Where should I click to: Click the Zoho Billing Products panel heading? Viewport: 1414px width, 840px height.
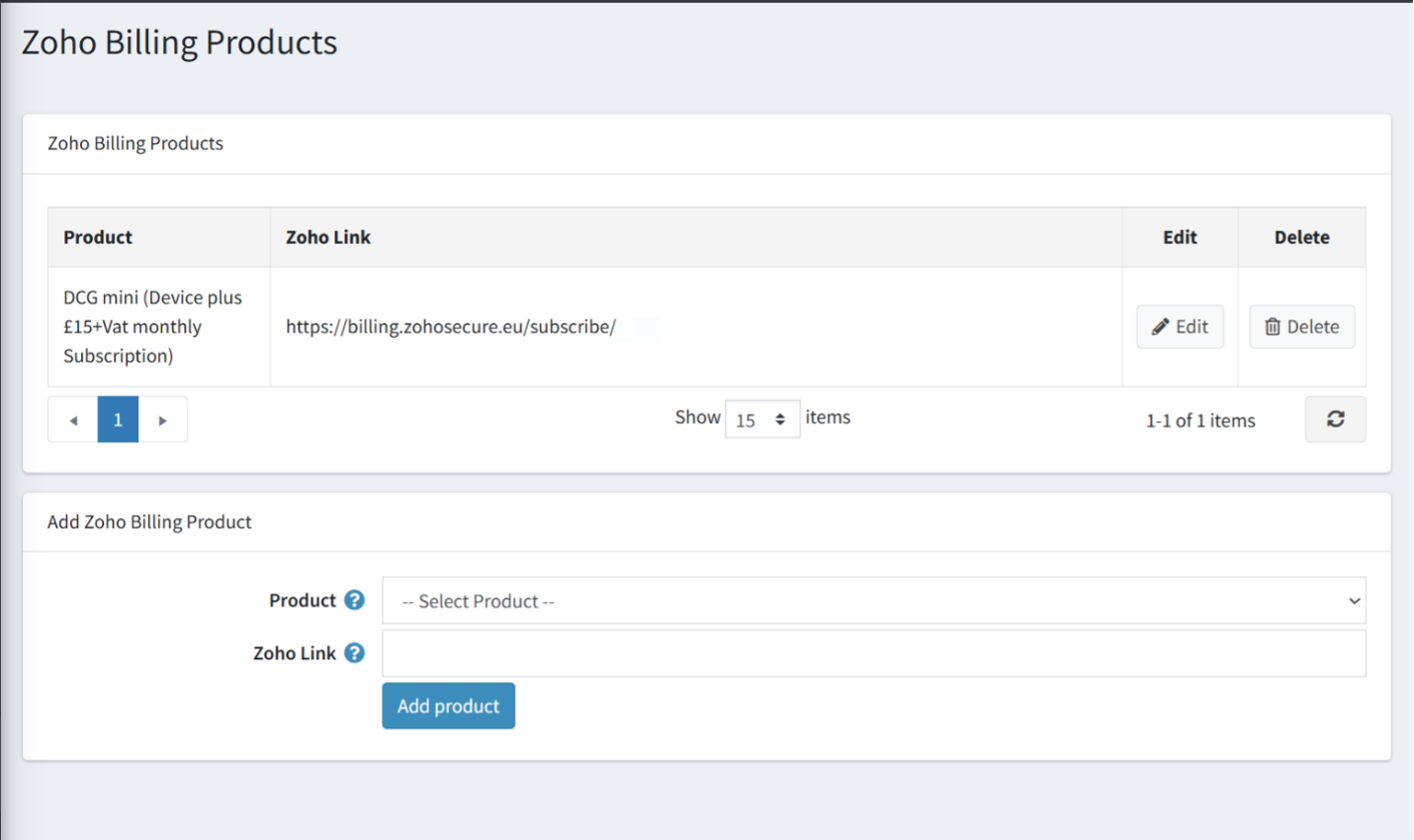tap(135, 143)
